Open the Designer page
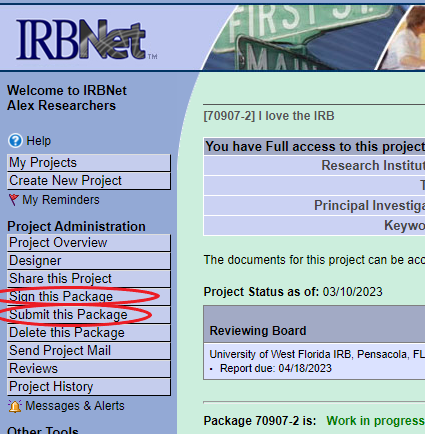Image resolution: width=425 pixels, height=434 pixels. [89, 261]
